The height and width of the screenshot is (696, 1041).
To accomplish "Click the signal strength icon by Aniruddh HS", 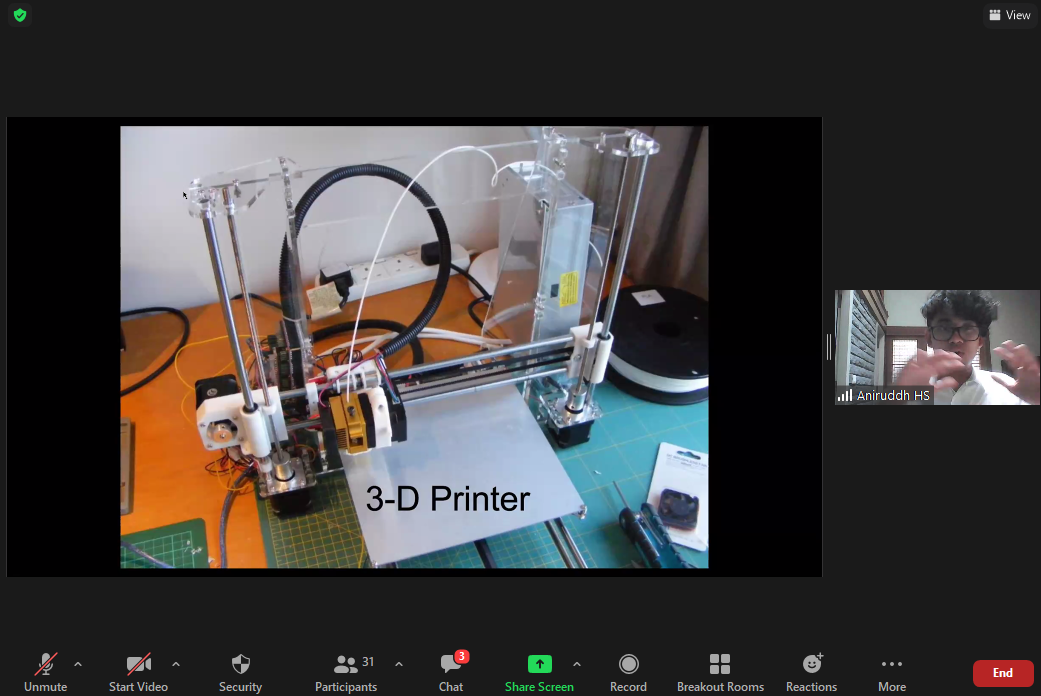I will pos(844,396).
